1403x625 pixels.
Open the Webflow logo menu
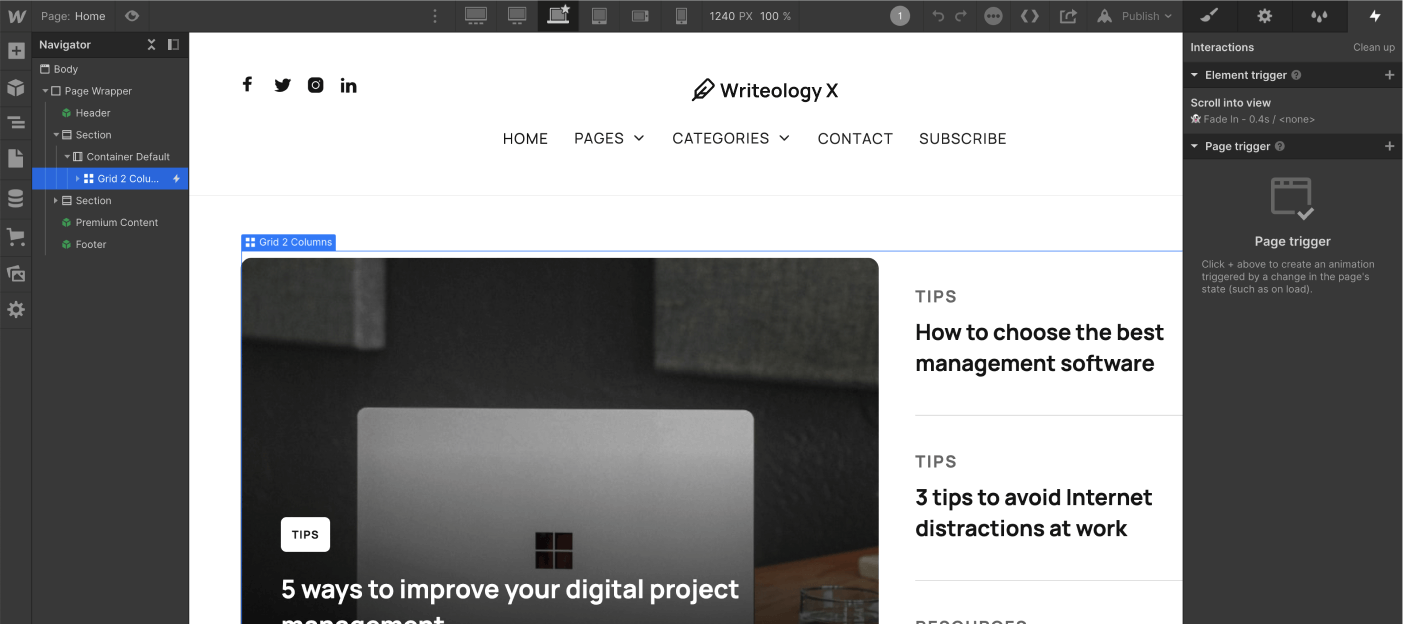pos(16,16)
